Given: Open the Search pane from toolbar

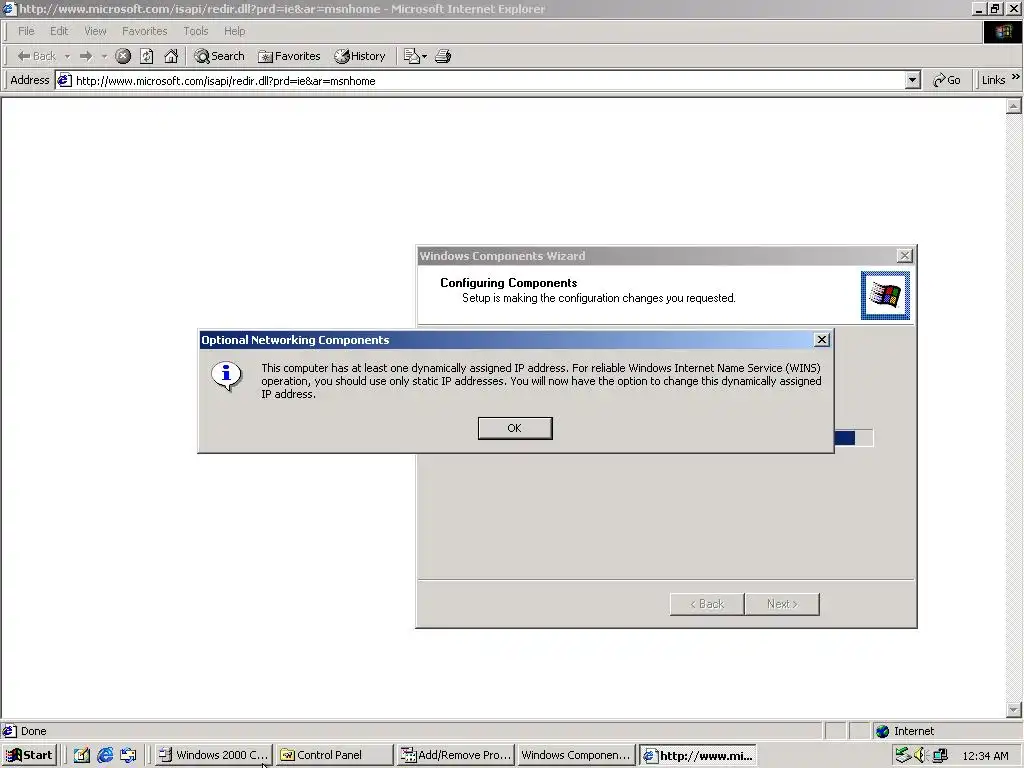Looking at the screenshot, I should point(219,56).
